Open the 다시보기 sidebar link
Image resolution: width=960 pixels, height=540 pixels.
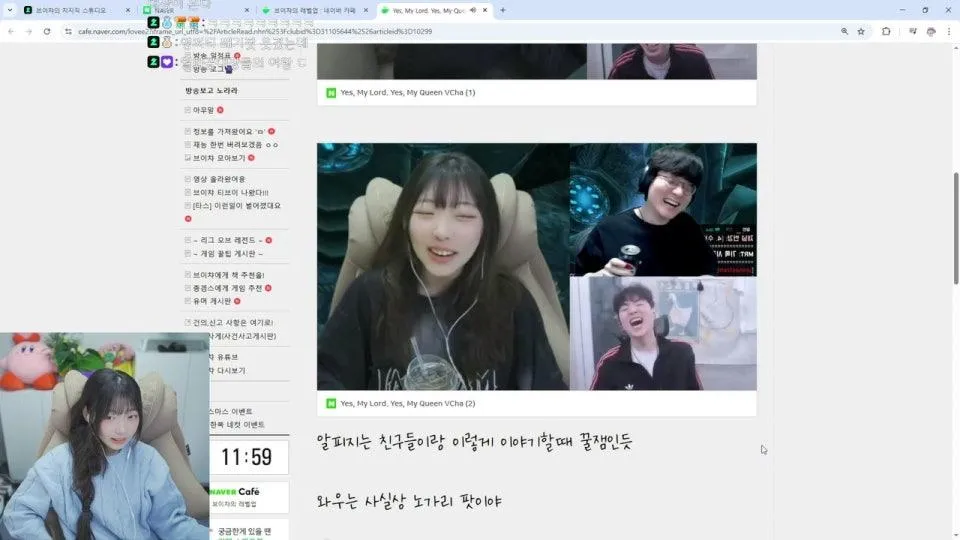(x=228, y=370)
